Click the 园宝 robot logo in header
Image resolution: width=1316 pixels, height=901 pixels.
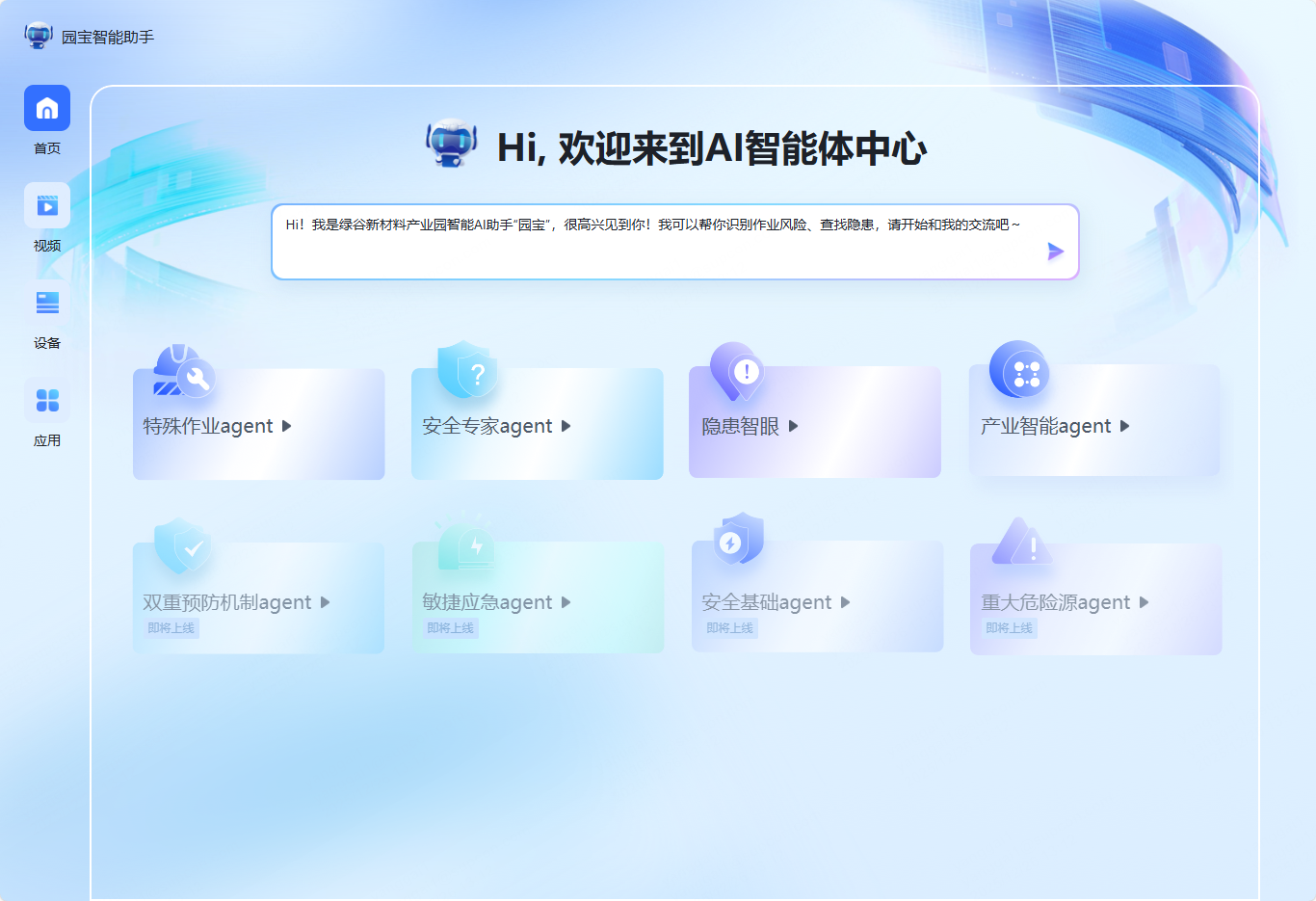click(x=39, y=36)
